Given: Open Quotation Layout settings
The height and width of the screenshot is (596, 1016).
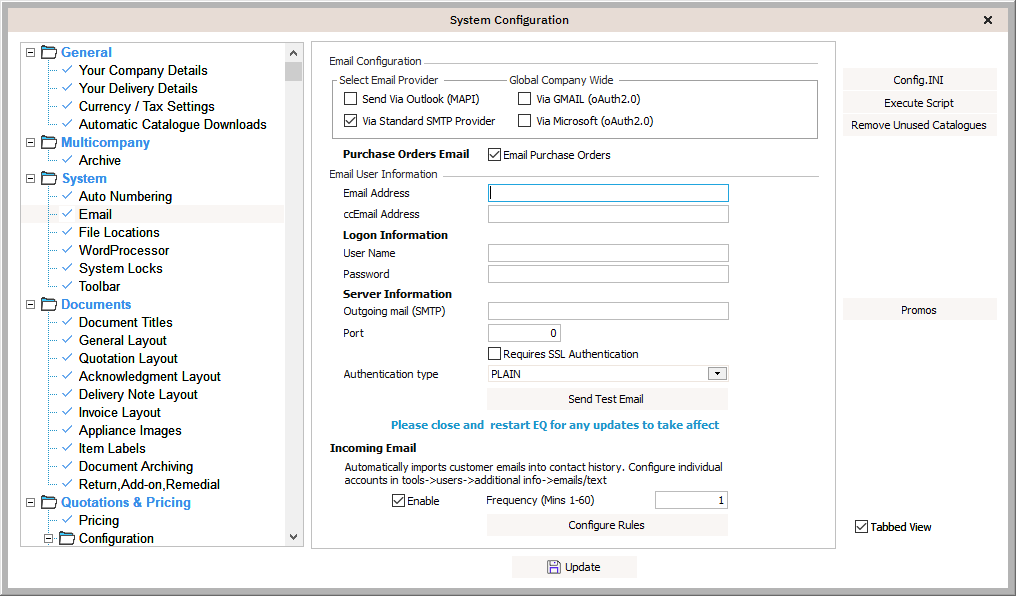Looking at the screenshot, I should tap(128, 358).
